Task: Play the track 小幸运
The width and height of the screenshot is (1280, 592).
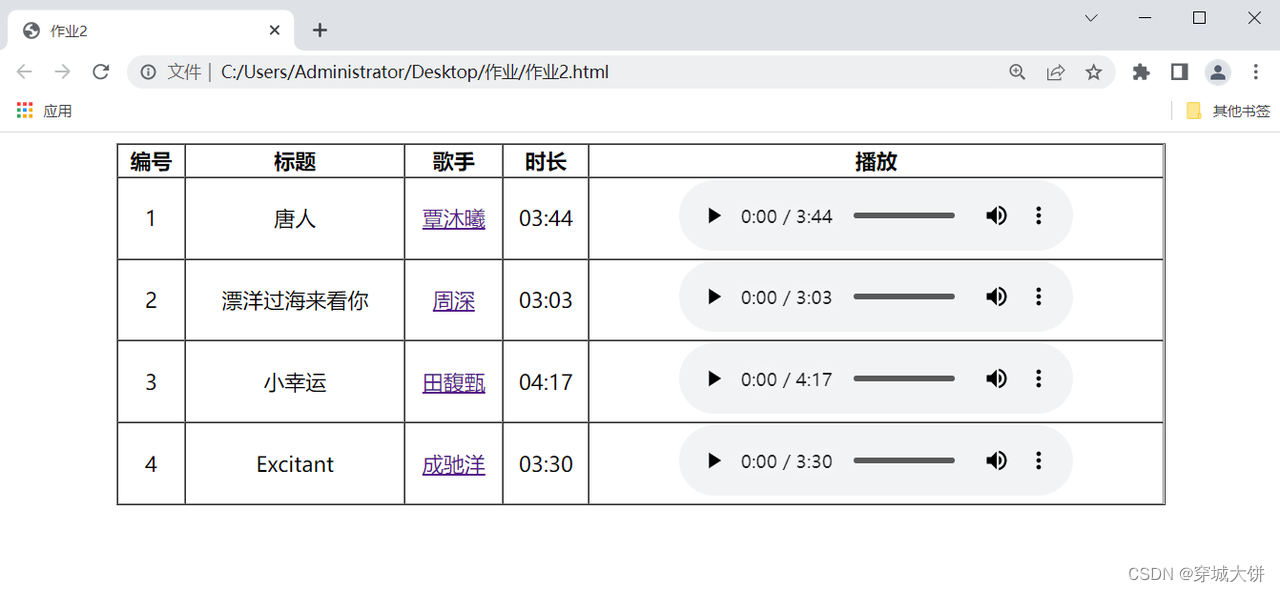Action: (x=713, y=379)
